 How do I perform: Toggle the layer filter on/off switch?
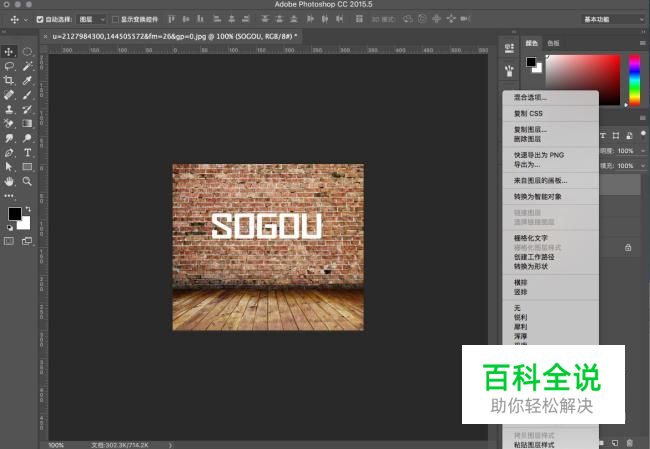point(643,134)
